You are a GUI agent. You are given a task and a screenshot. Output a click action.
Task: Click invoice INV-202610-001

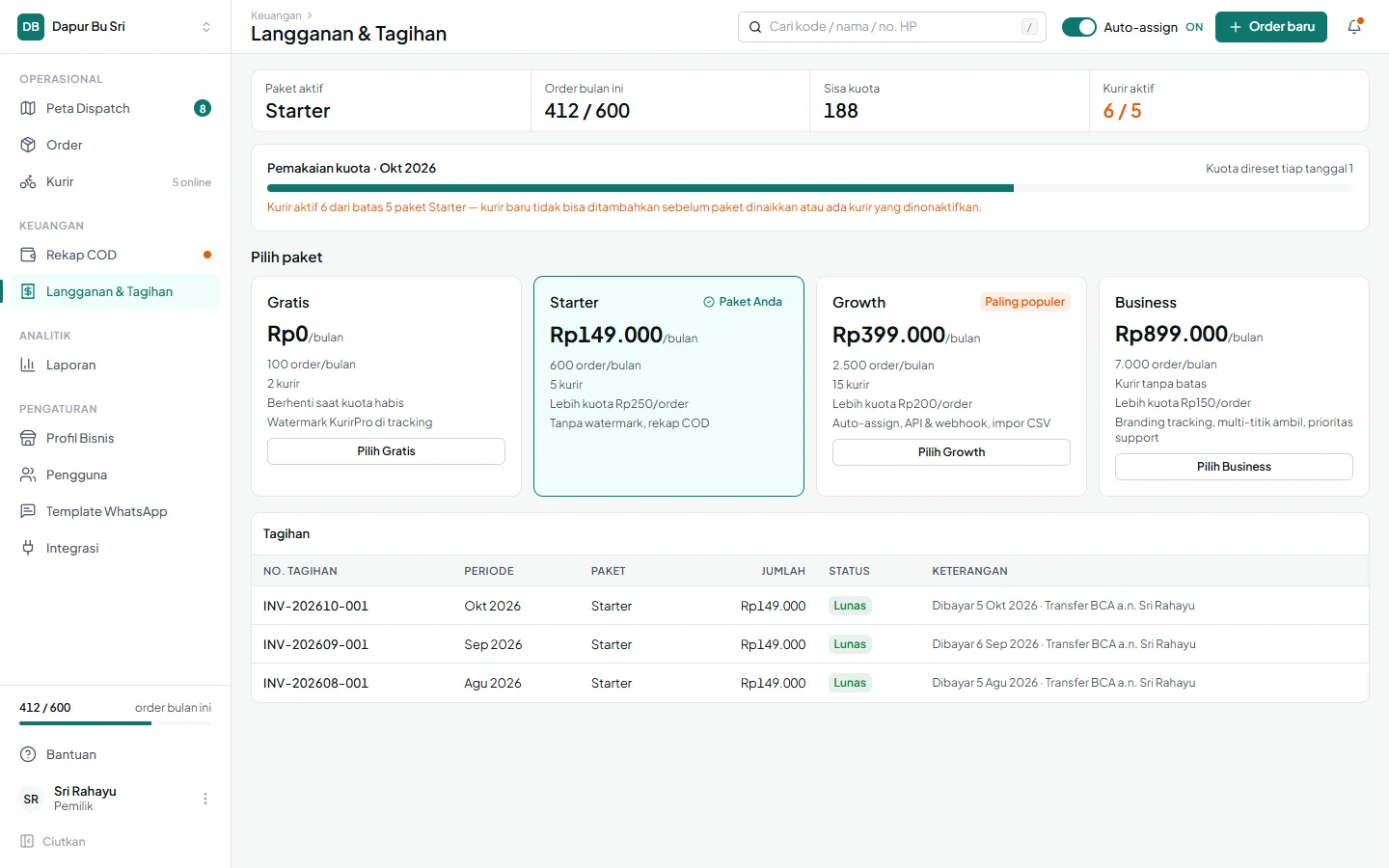pyautogui.click(x=315, y=606)
